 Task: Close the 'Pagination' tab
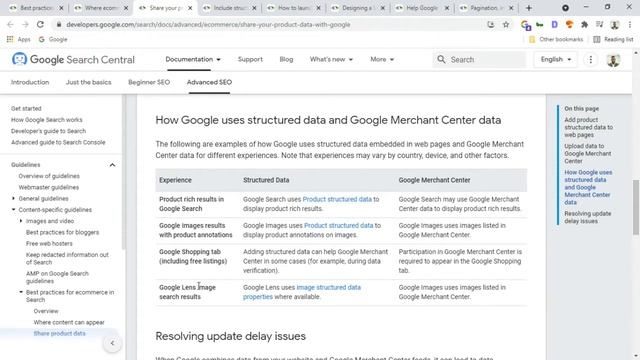pyautogui.click(x=511, y=8)
